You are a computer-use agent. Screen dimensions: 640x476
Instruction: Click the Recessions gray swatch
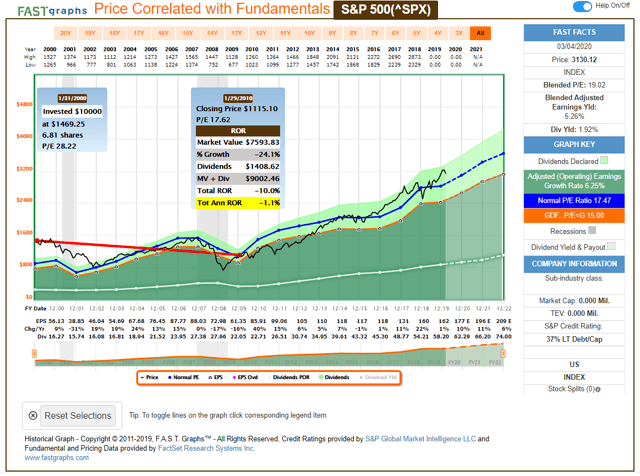tap(592, 231)
